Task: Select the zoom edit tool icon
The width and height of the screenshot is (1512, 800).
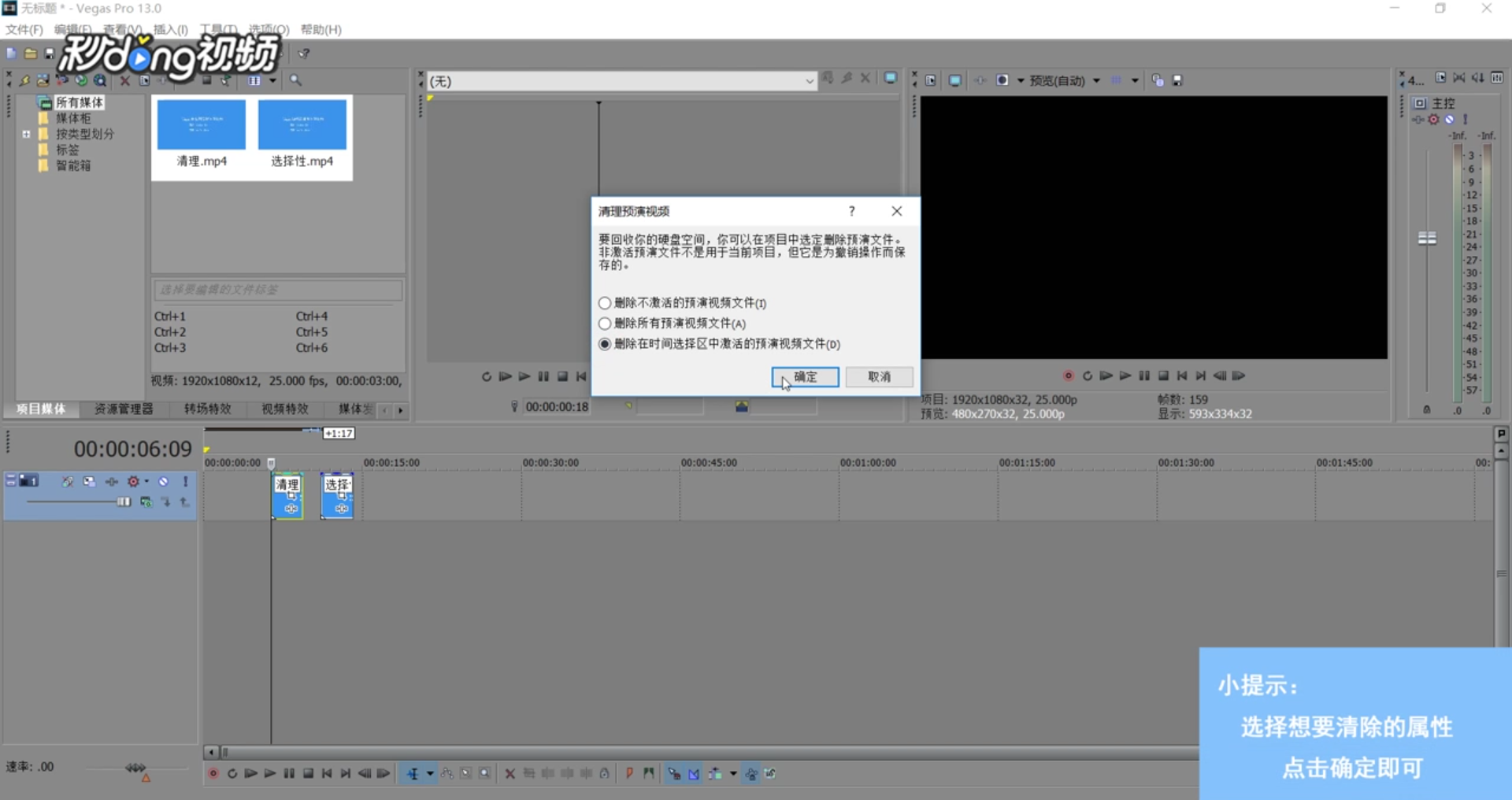Action: coord(485,774)
